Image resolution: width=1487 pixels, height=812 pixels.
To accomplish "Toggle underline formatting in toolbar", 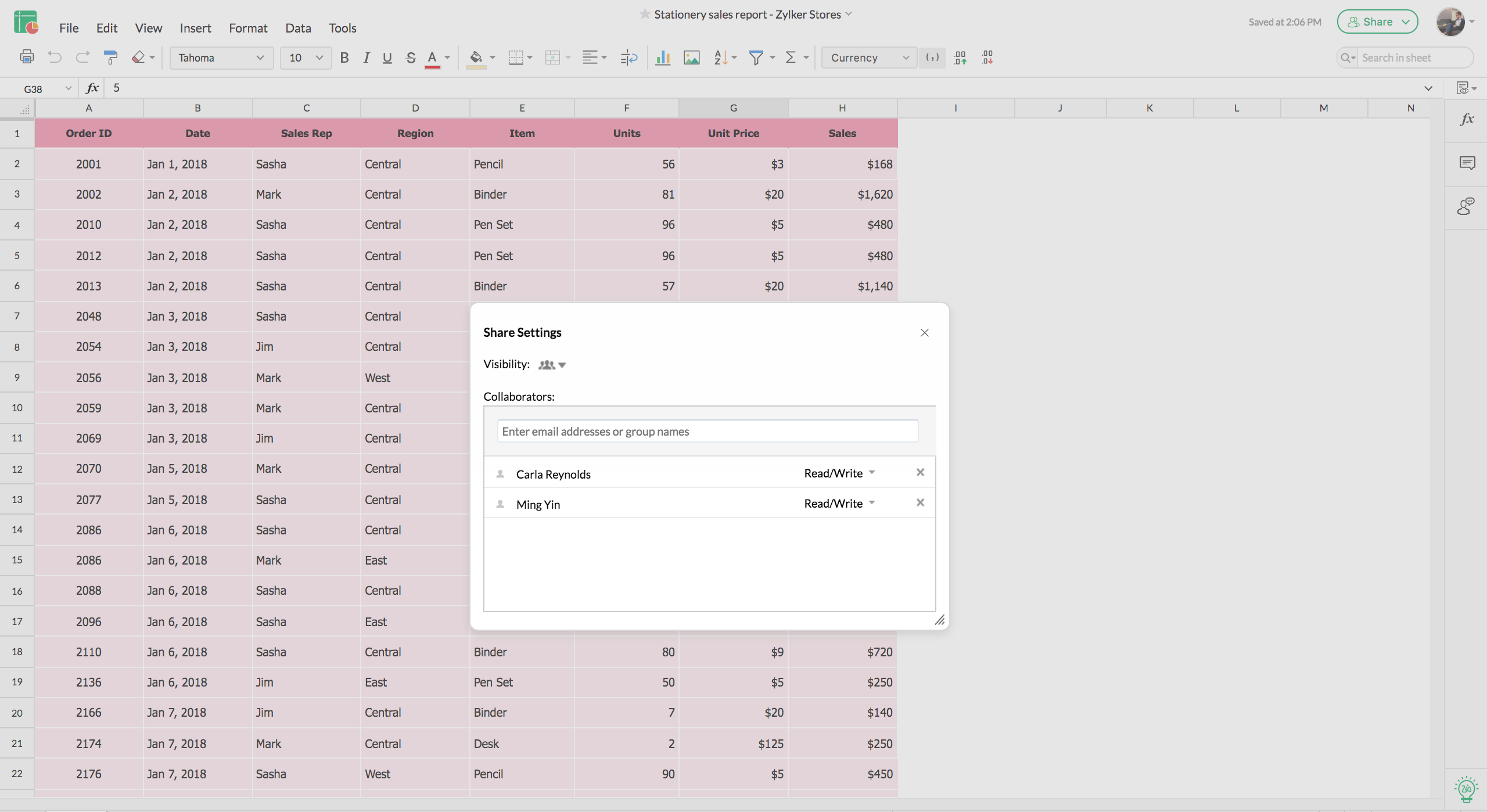I will pyautogui.click(x=386, y=57).
